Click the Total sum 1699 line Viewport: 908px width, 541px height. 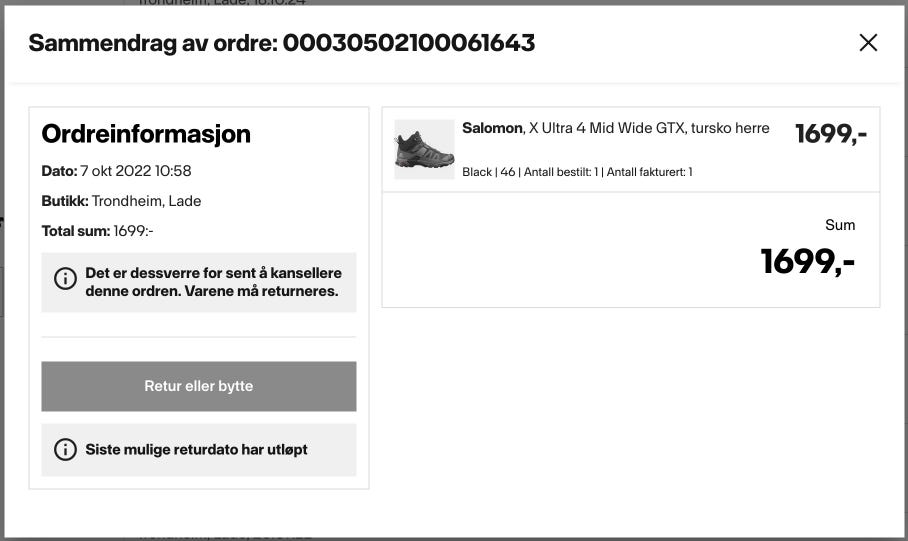tap(97, 231)
